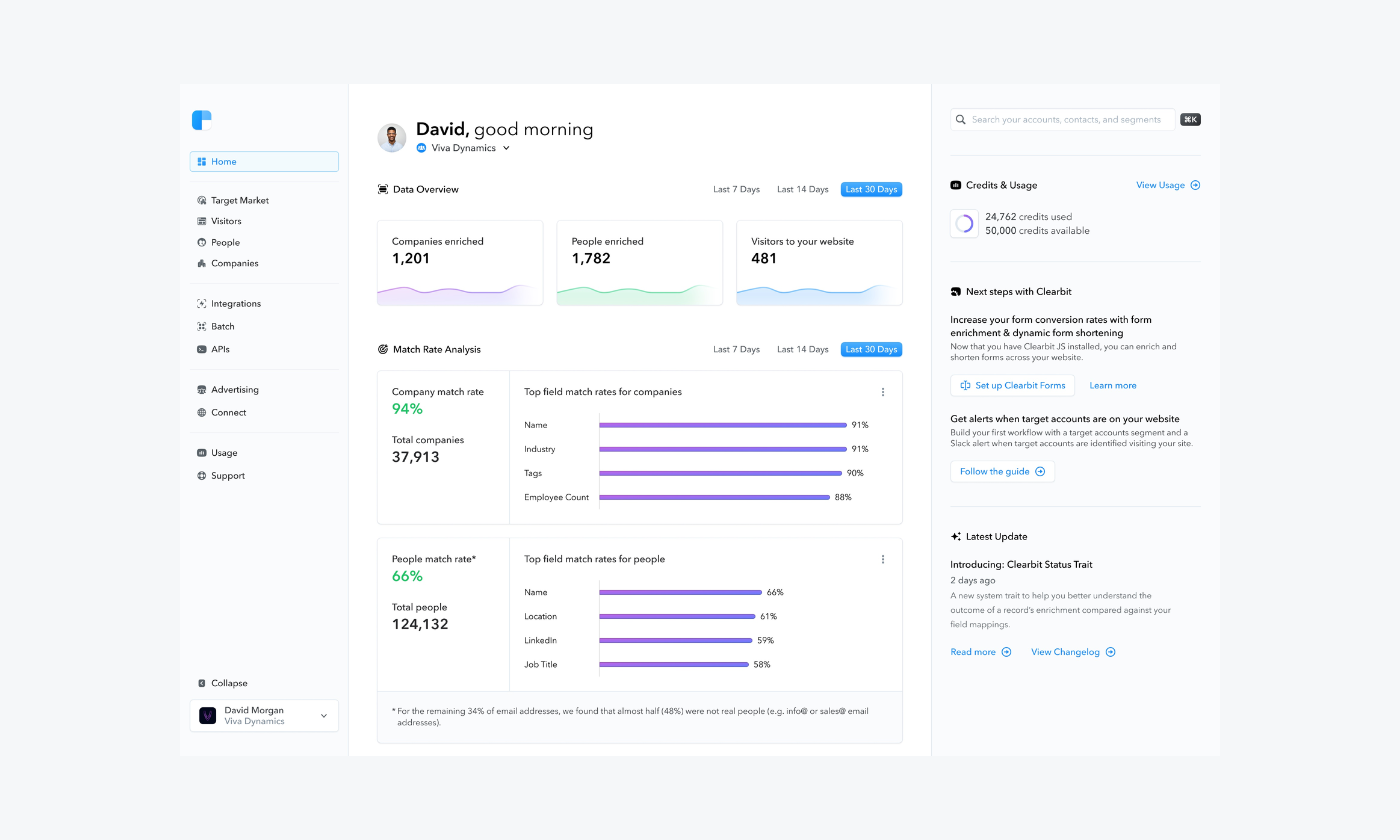
Task: Click the credits usage progress ring
Action: coord(964,224)
